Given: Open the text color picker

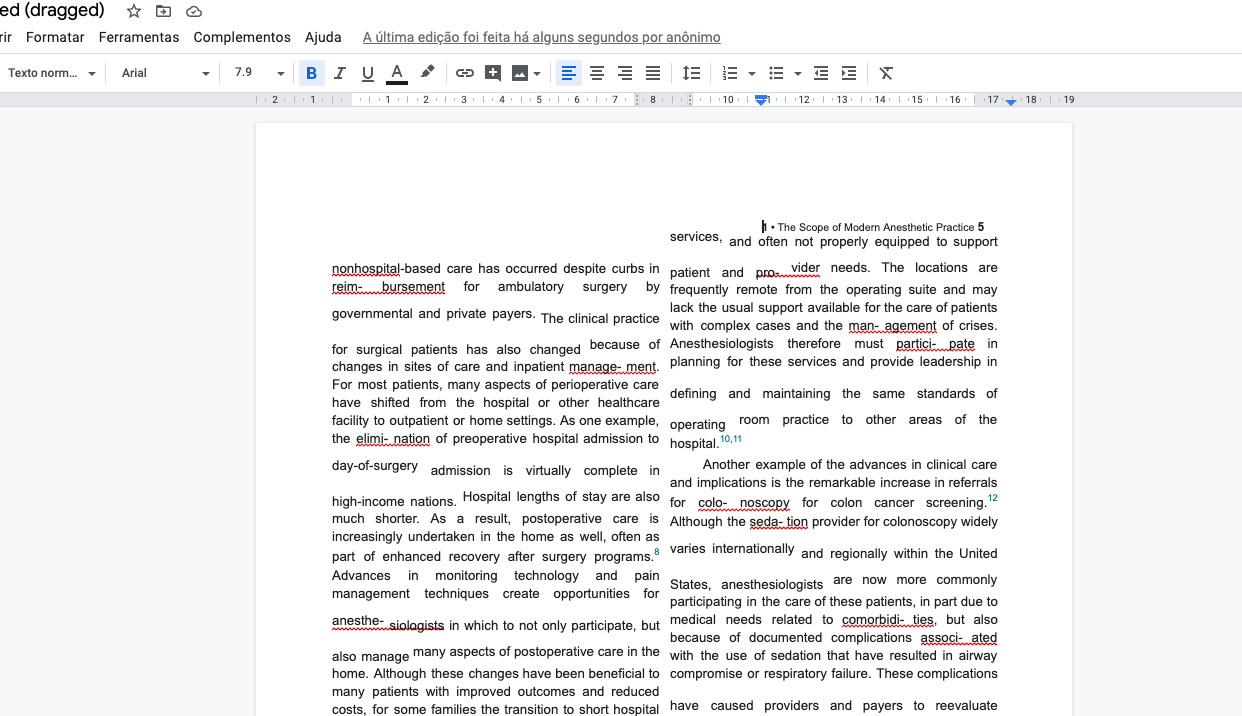Looking at the screenshot, I should 397,73.
